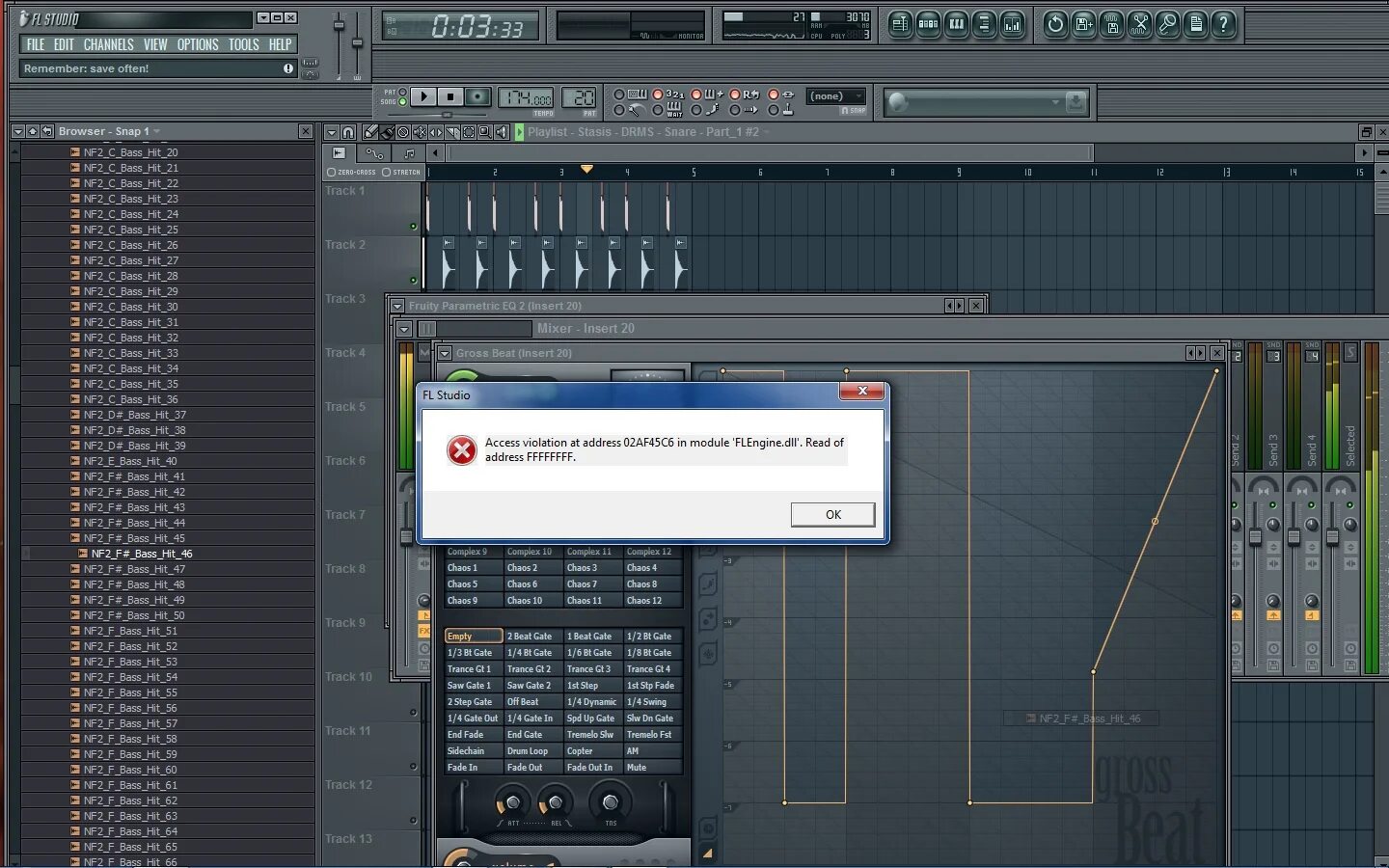Arm recording with the record button
This screenshot has height=868, width=1389.
[477, 96]
